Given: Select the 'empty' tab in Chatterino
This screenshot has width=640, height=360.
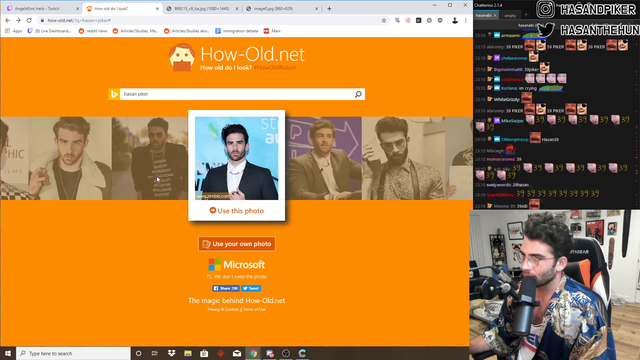Looking at the screenshot, I should (510, 16).
